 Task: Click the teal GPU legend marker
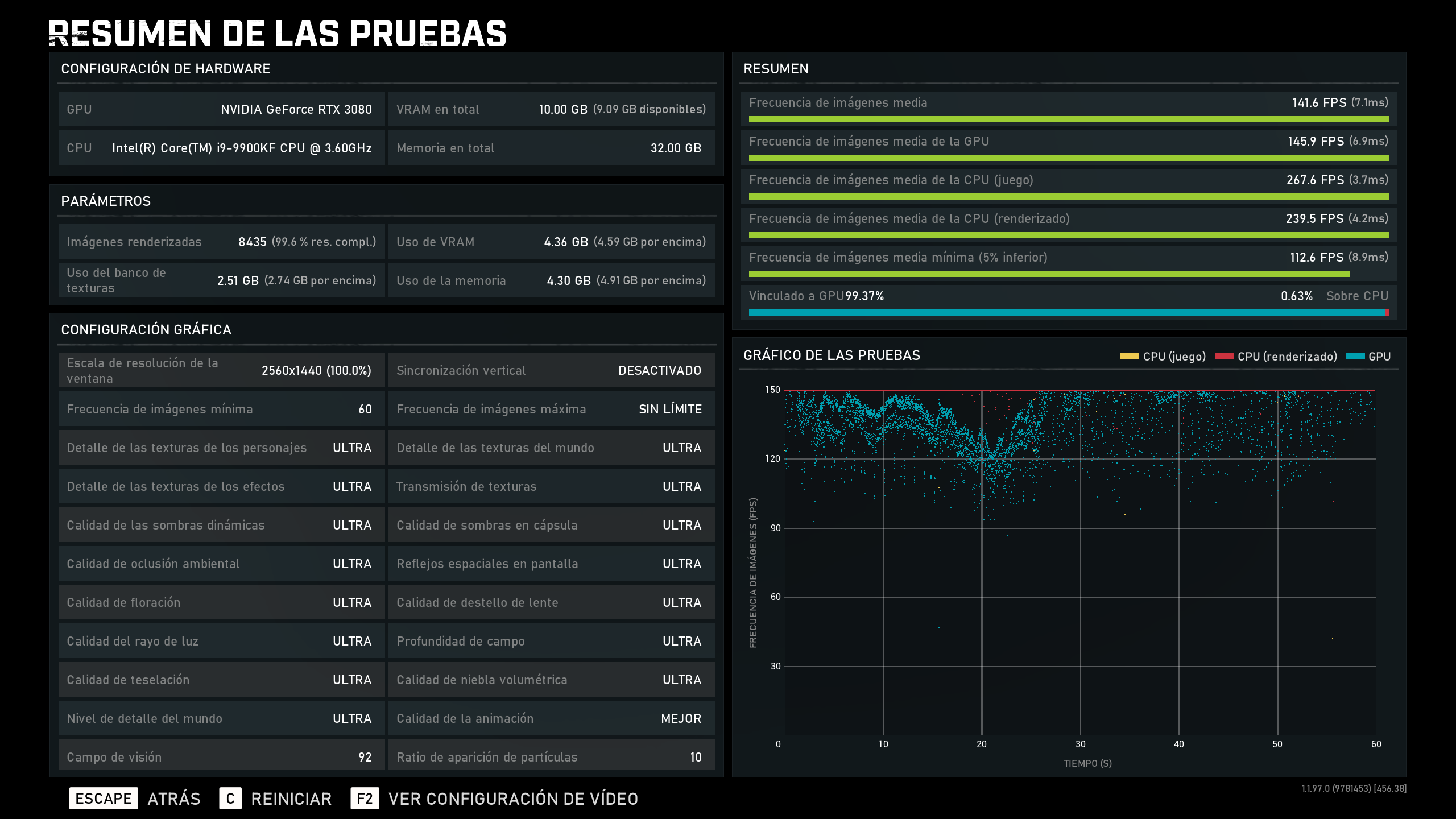pyautogui.click(x=1355, y=356)
